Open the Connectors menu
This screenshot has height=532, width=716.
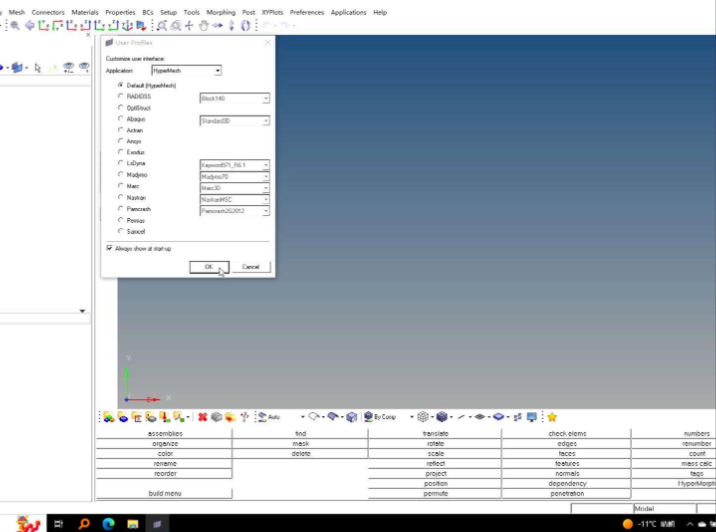(48, 12)
